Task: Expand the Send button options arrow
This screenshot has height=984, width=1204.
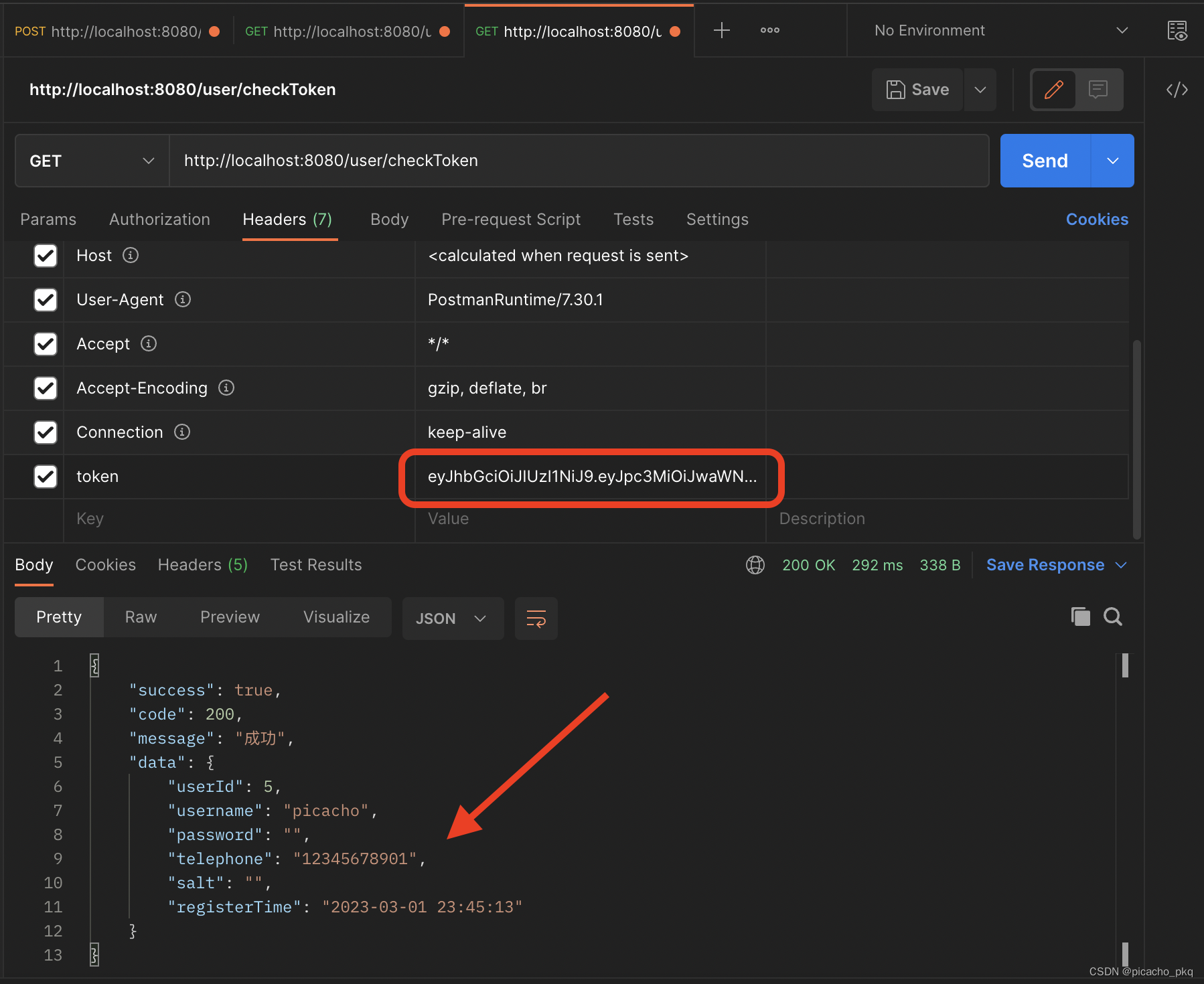Action: 1112,161
